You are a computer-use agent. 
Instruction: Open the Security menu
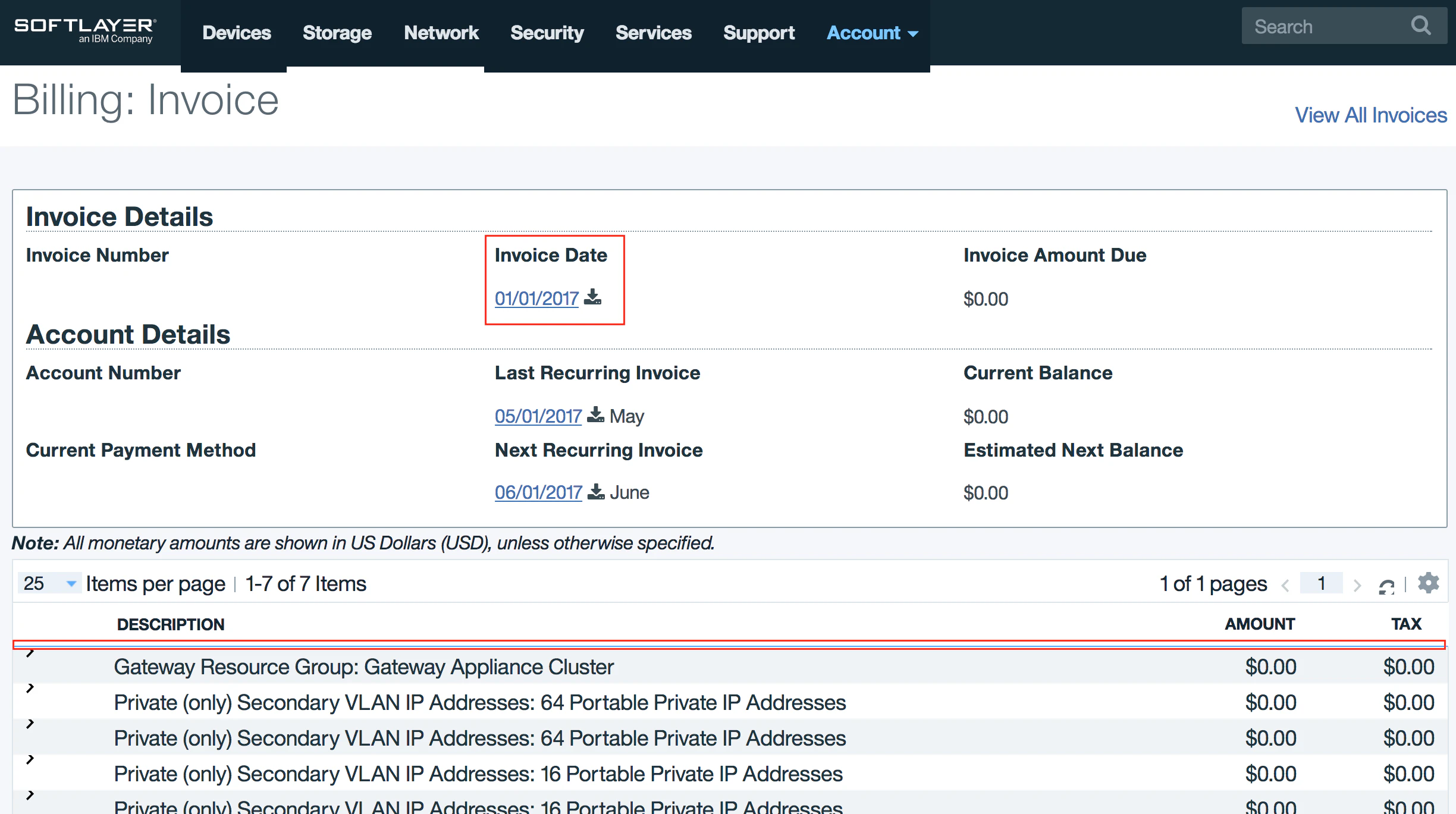[x=547, y=33]
